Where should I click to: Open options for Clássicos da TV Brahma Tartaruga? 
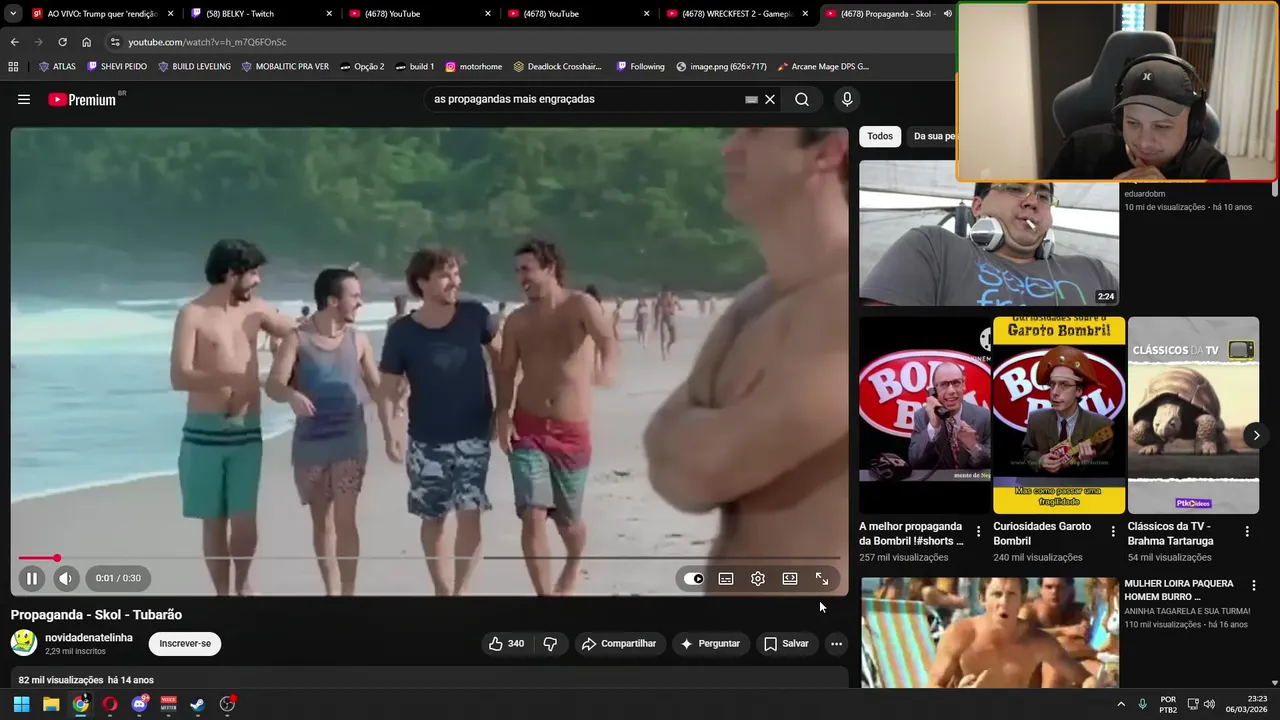point(1247,532)
